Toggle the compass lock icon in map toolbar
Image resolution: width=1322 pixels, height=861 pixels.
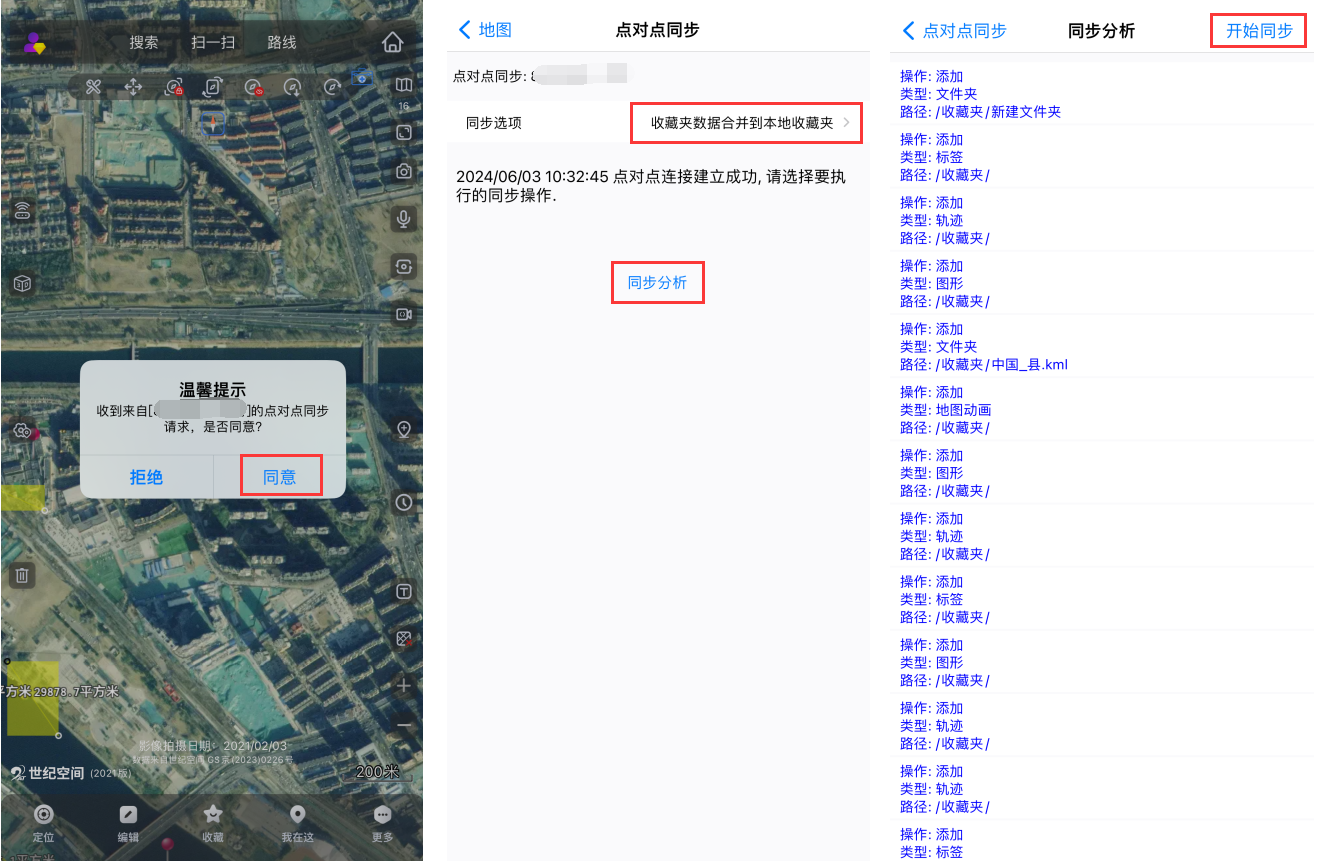click(173, 87)
